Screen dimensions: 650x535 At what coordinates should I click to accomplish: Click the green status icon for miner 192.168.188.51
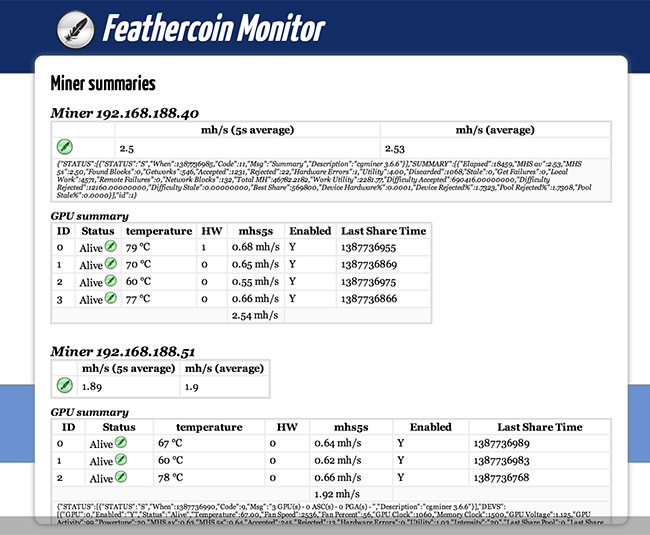[65, 385]
